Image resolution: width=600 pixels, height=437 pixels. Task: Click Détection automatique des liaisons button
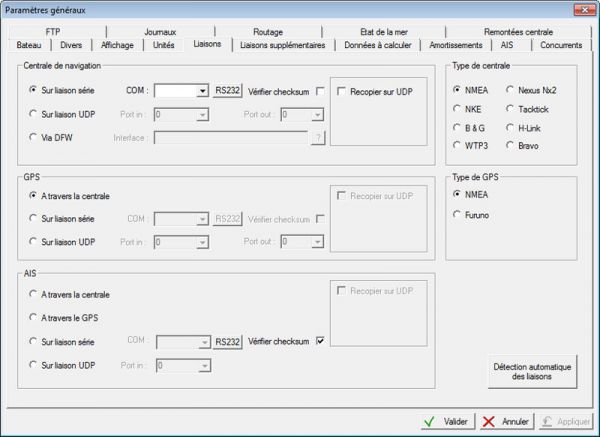532,371
